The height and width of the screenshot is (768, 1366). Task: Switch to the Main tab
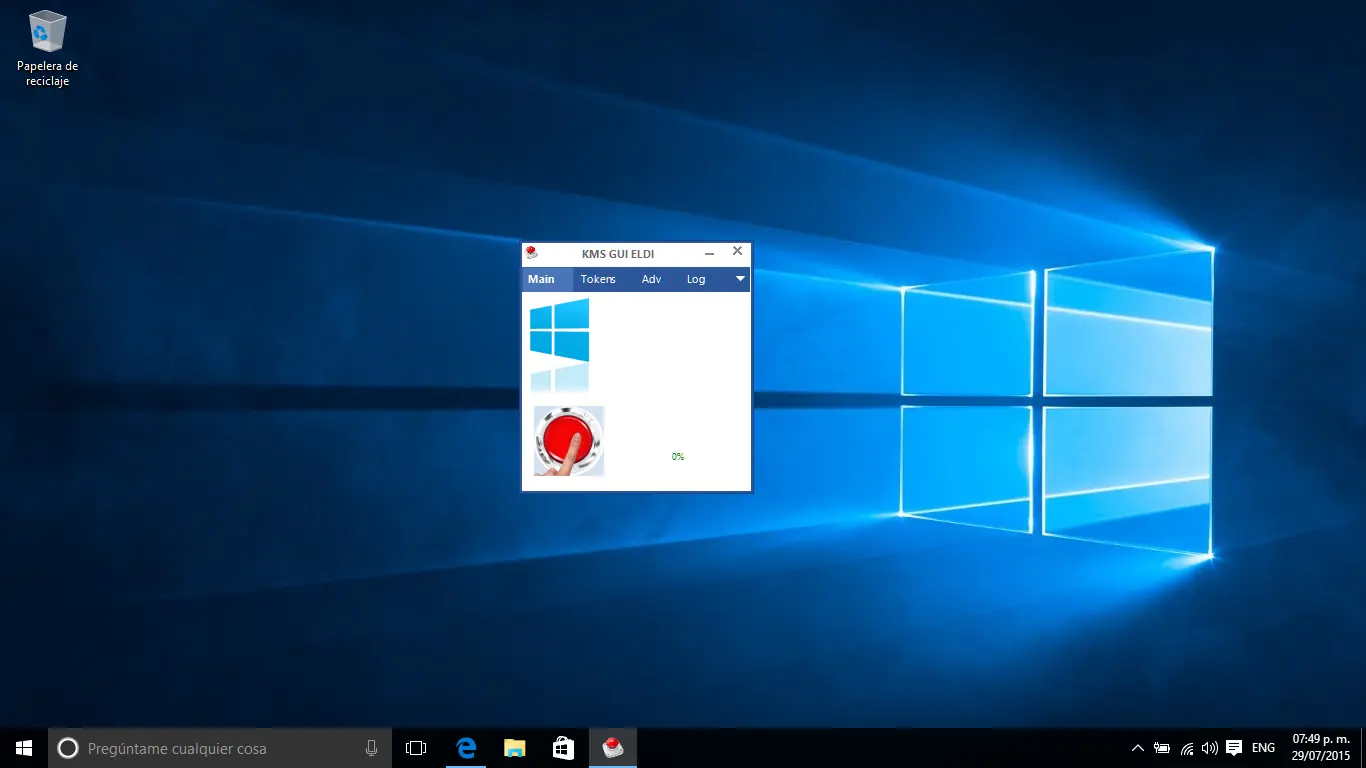(541, 279)
